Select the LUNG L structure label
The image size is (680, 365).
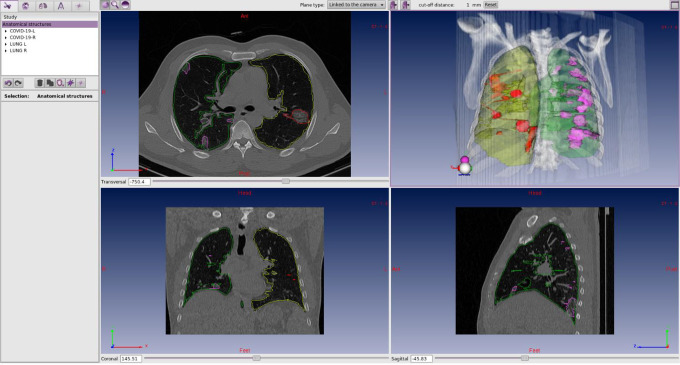click(18, 44)
